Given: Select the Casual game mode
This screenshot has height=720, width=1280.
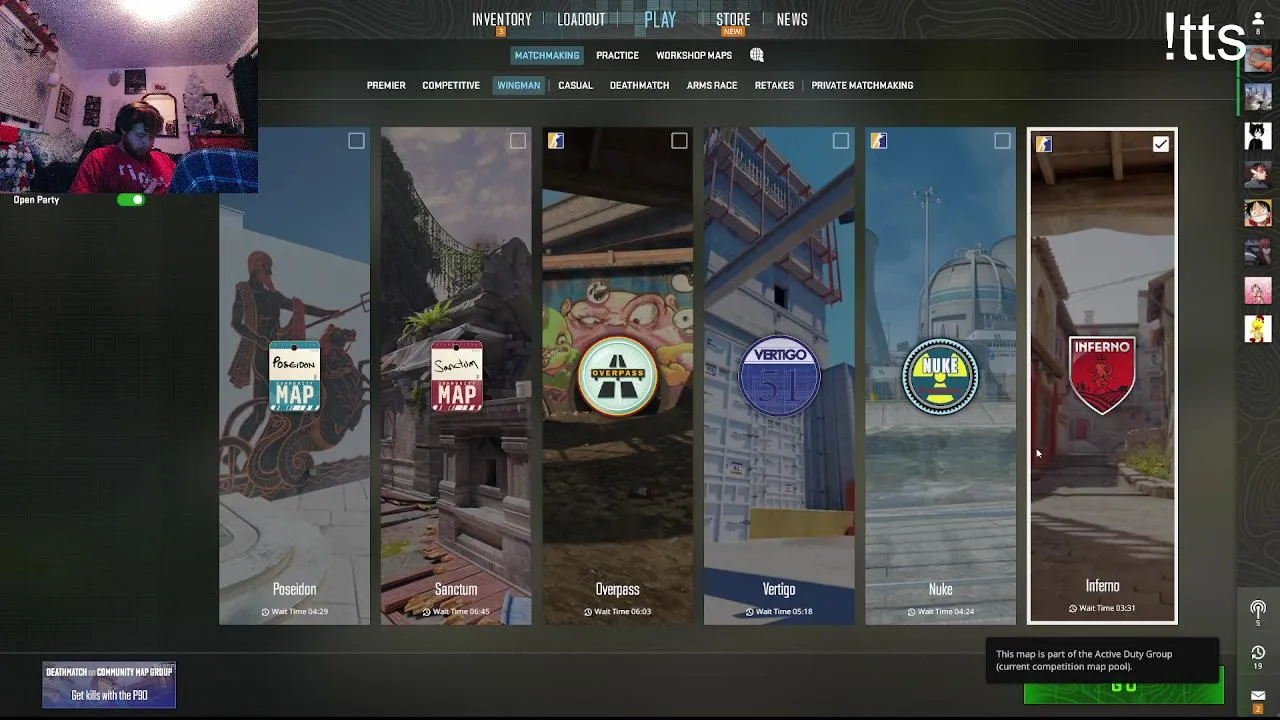Looking at the screenshot, I should tap(575, 85).
